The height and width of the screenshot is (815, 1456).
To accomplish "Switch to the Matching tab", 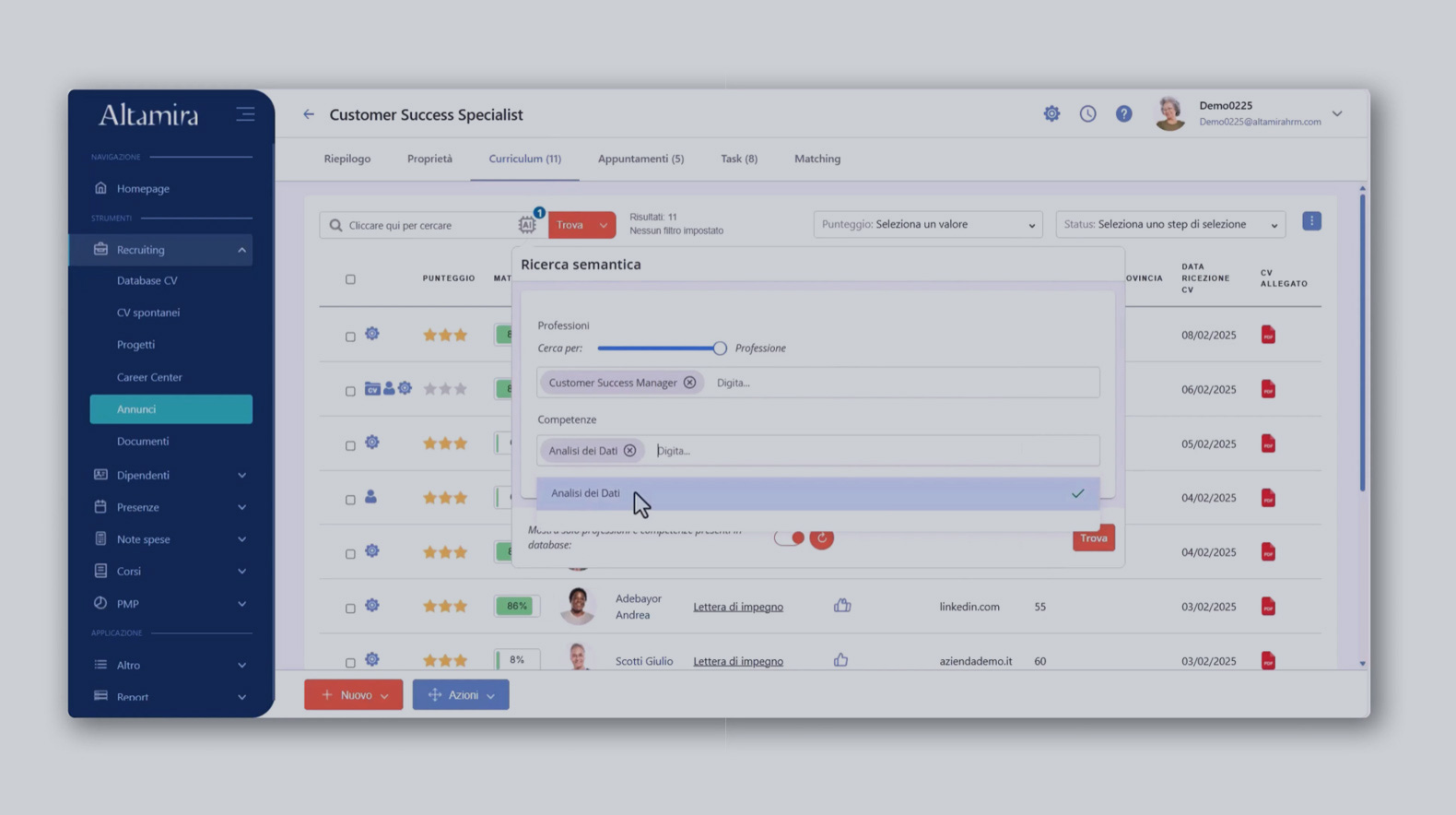I will click(x=816, y=159).
